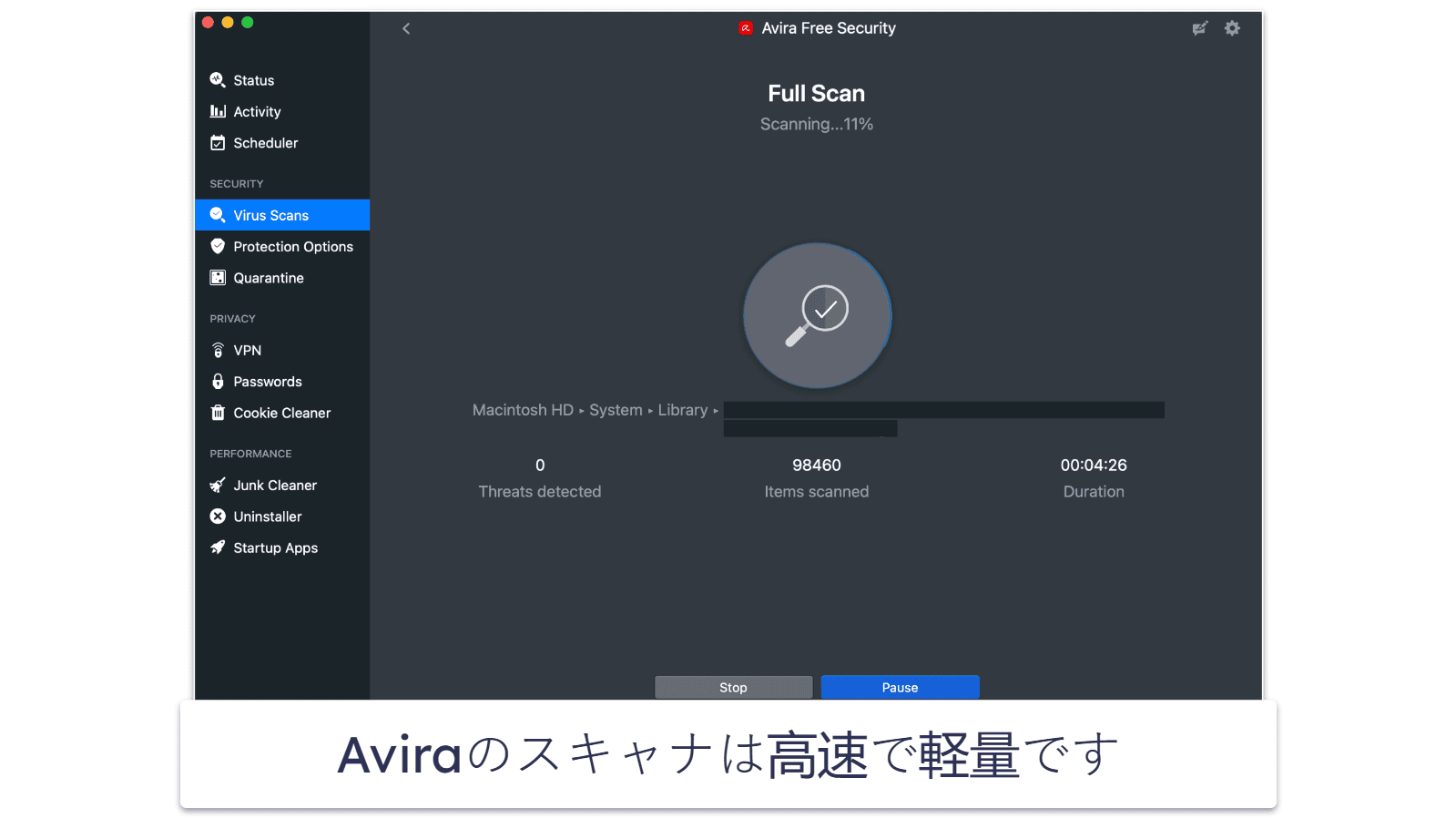Minimize window with the yellow button

pyautogui.click(x=228, y=22)
